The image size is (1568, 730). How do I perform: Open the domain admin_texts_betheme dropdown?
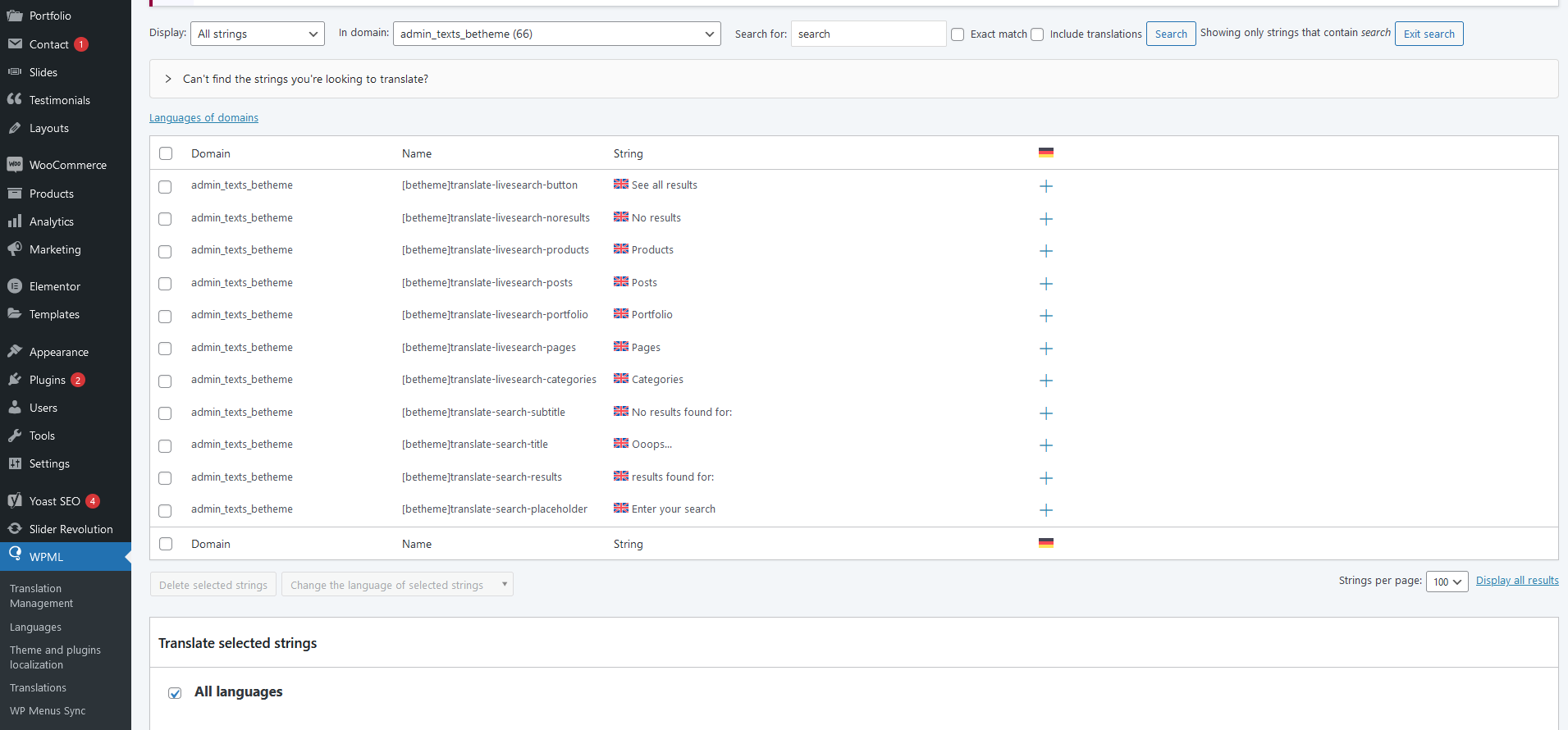(557, 34)
